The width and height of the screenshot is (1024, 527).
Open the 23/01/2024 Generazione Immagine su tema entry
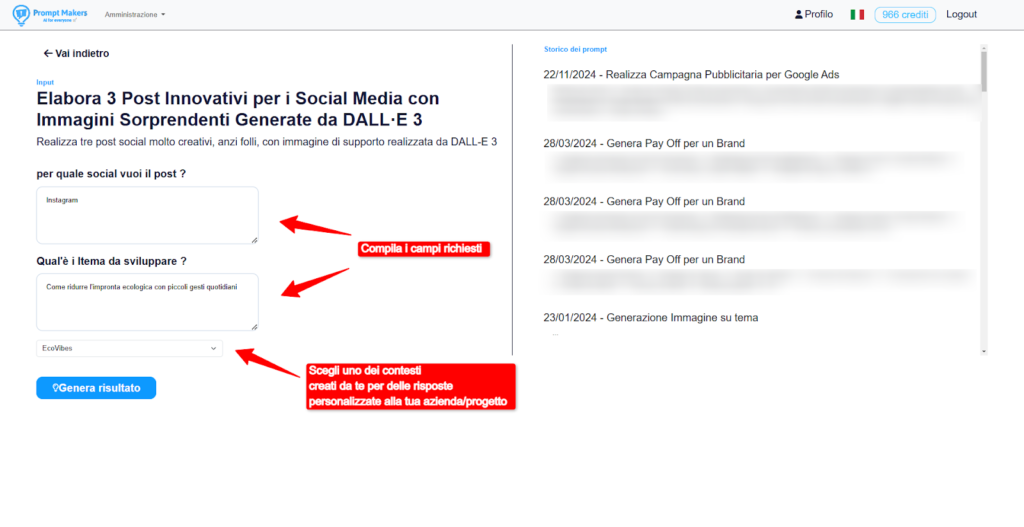click(650, 318)
